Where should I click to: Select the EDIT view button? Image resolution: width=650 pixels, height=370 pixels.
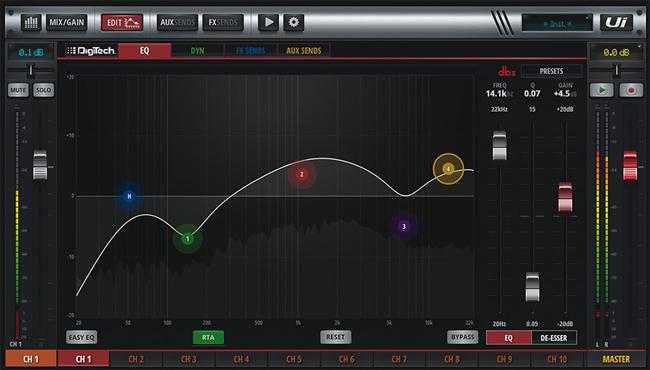[122, 22]
